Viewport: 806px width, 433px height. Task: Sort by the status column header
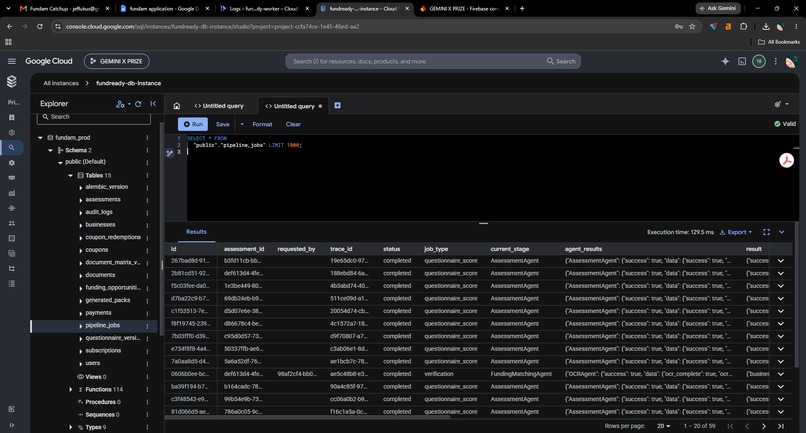click(391, 249)
